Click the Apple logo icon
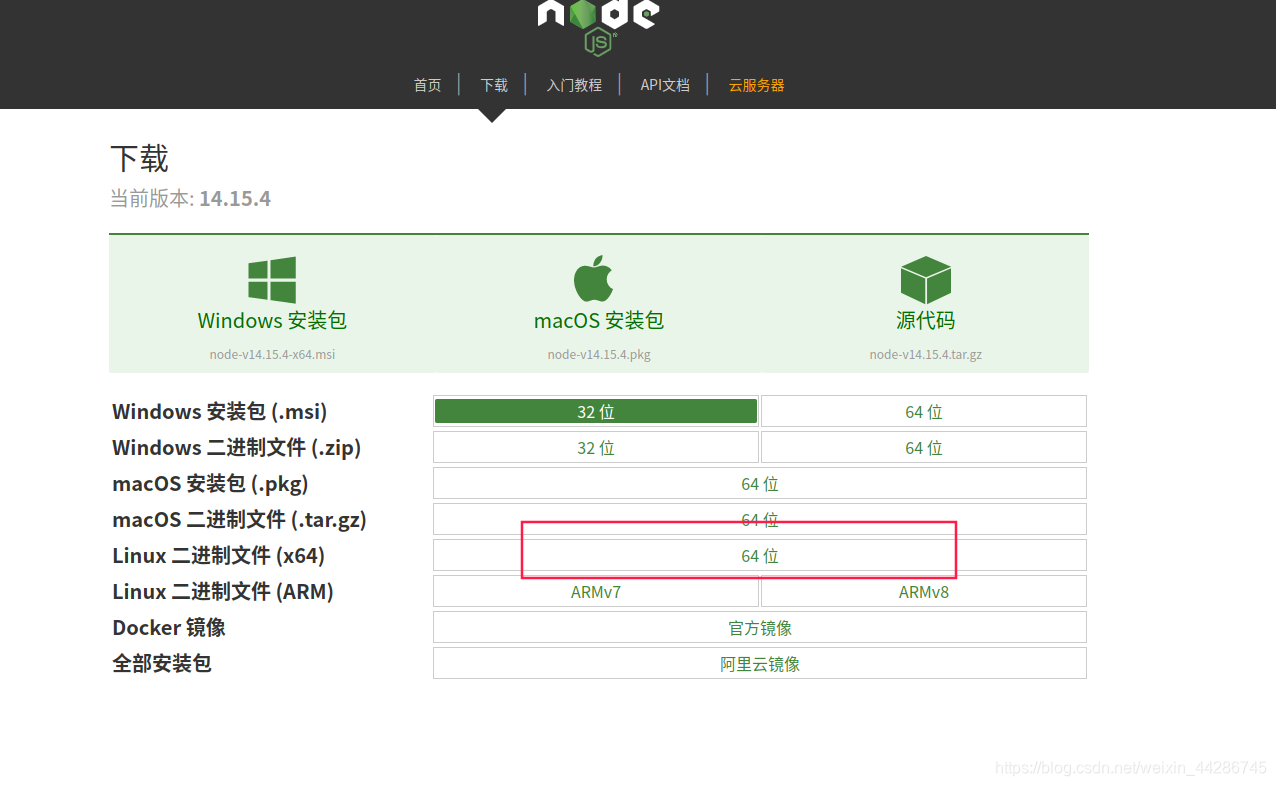 [594, 278]
